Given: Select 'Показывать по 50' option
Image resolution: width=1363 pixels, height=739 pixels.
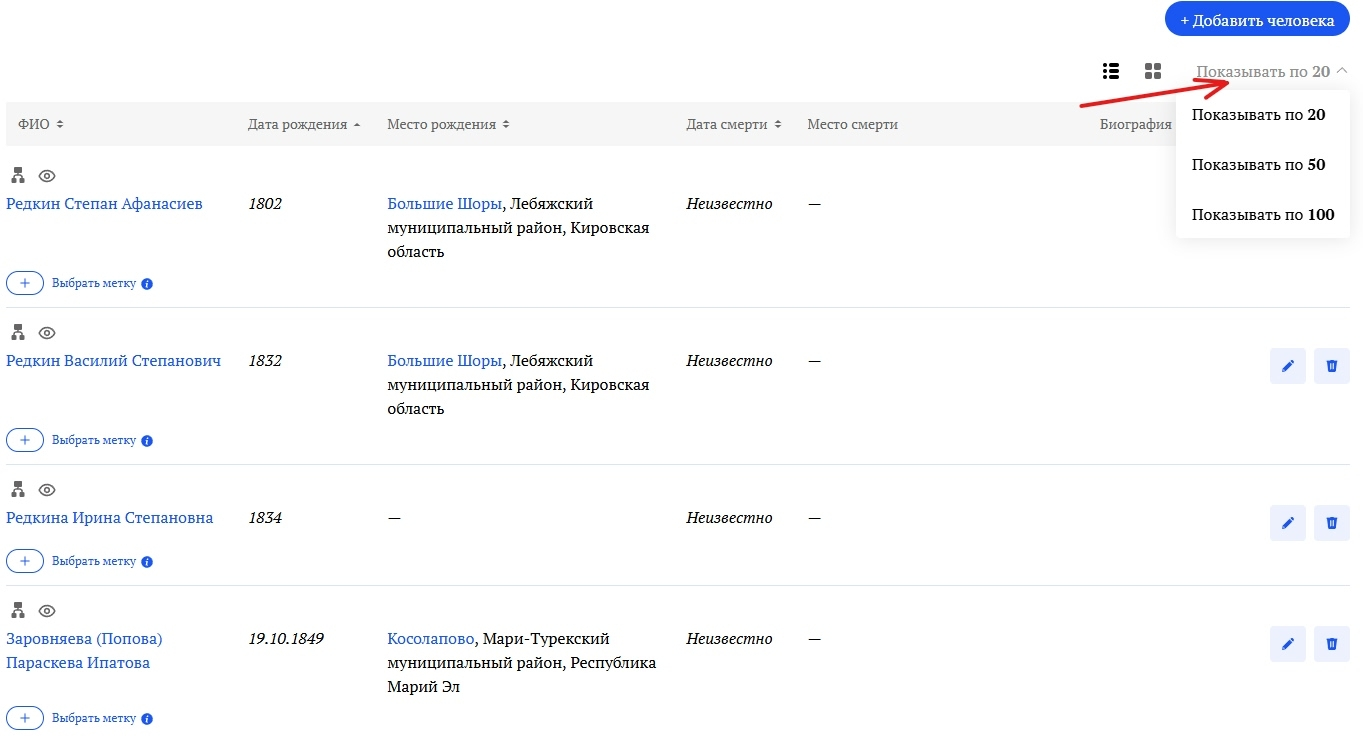Looking at the screenshot, I should tap(1258, 165).
